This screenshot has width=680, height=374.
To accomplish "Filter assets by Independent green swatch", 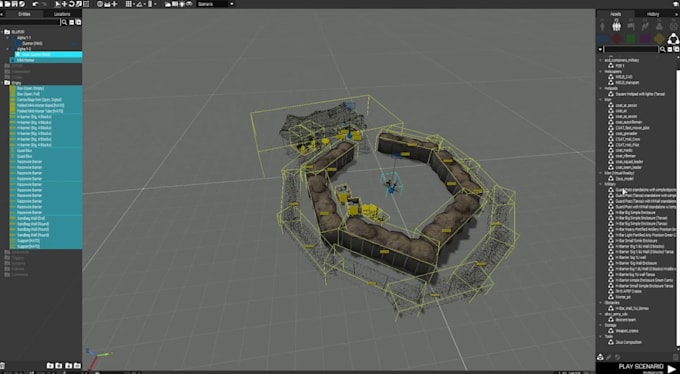I will [631, 39].
